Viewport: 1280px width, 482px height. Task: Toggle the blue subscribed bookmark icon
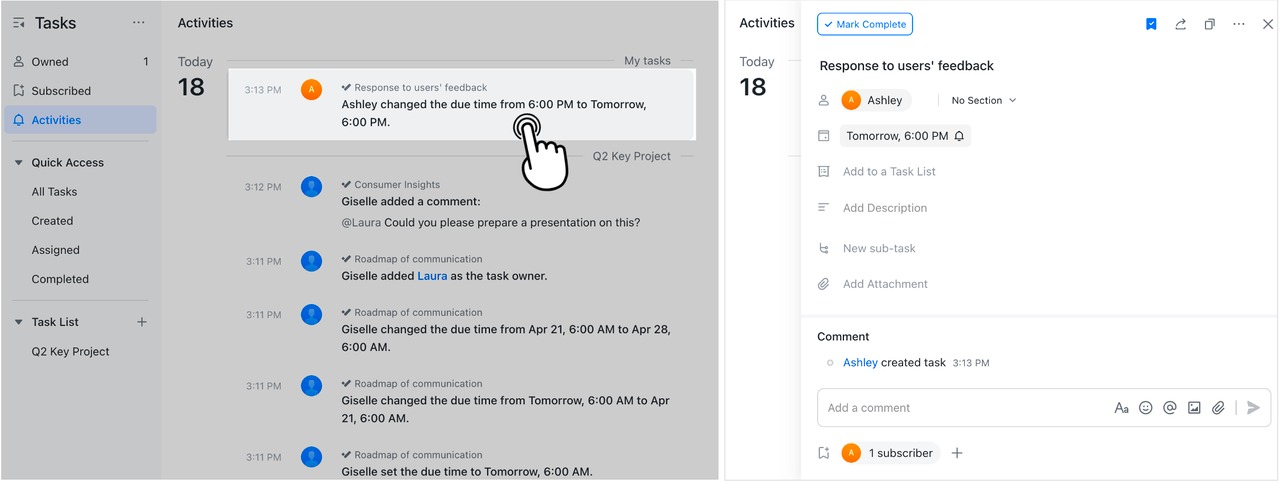point(1151,24)
